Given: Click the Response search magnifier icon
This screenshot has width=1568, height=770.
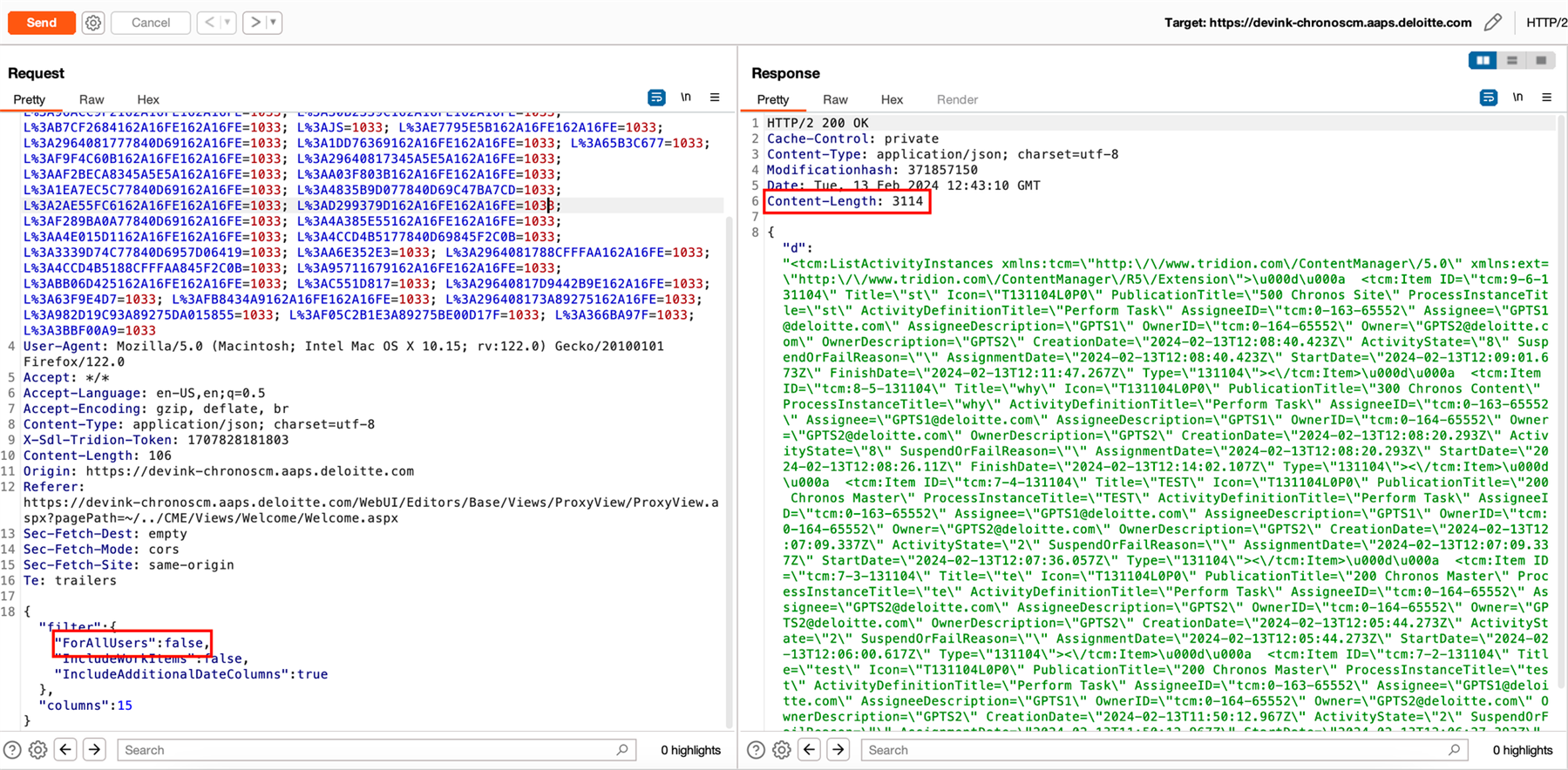Looking at the screenshot, I should coord(1454,750).
